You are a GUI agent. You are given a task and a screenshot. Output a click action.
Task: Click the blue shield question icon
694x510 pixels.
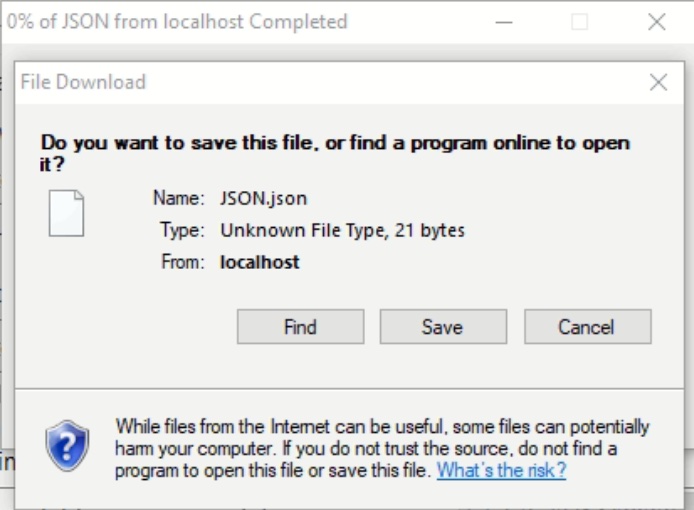[x=67, y=446]
